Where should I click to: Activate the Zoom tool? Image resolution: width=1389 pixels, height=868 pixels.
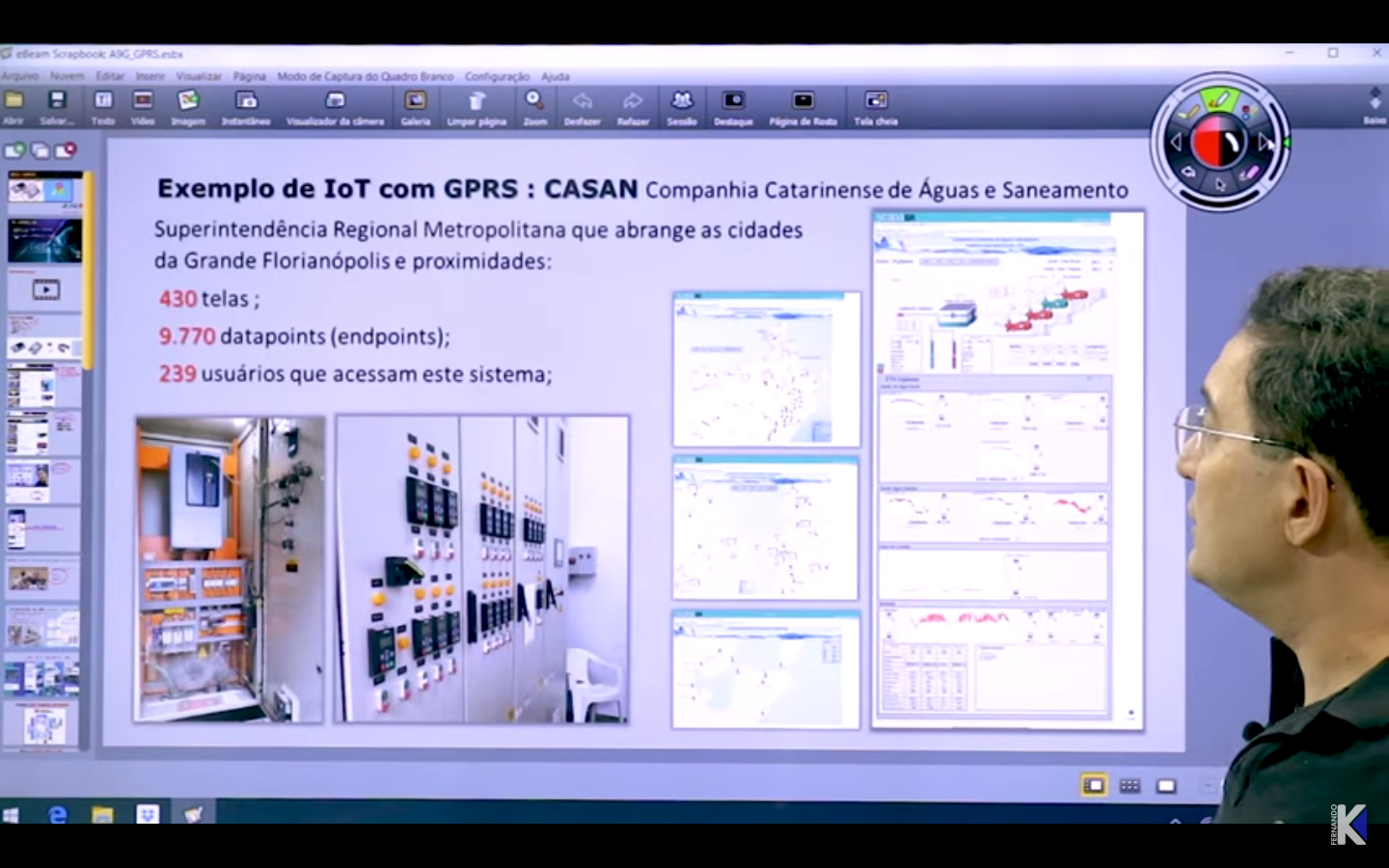coord(534,106)
